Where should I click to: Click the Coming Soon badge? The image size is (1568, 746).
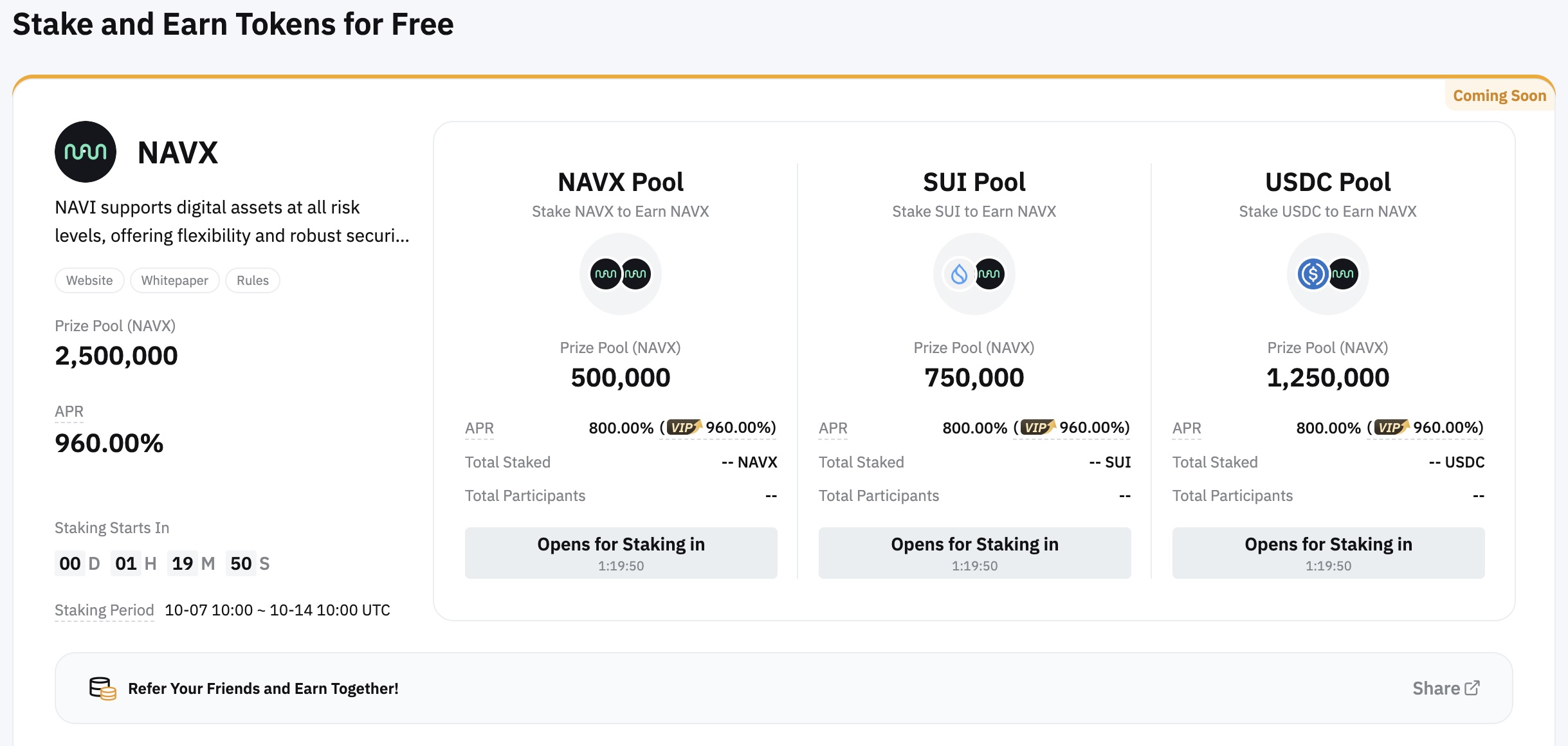tap(1500, 96)
